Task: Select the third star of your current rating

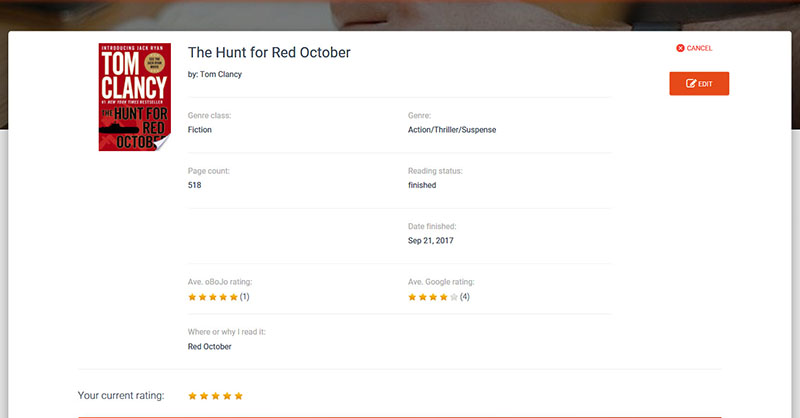Action: pyautogui.click(x=215, y=396)
